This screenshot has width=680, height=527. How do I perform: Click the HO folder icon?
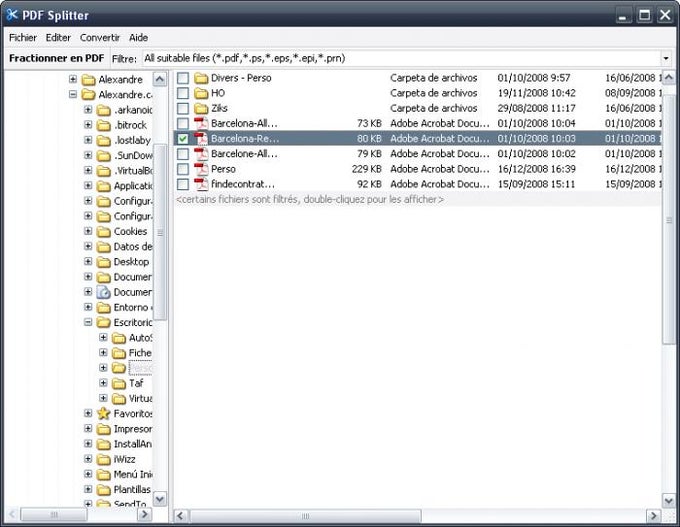(x=201, y=93)
